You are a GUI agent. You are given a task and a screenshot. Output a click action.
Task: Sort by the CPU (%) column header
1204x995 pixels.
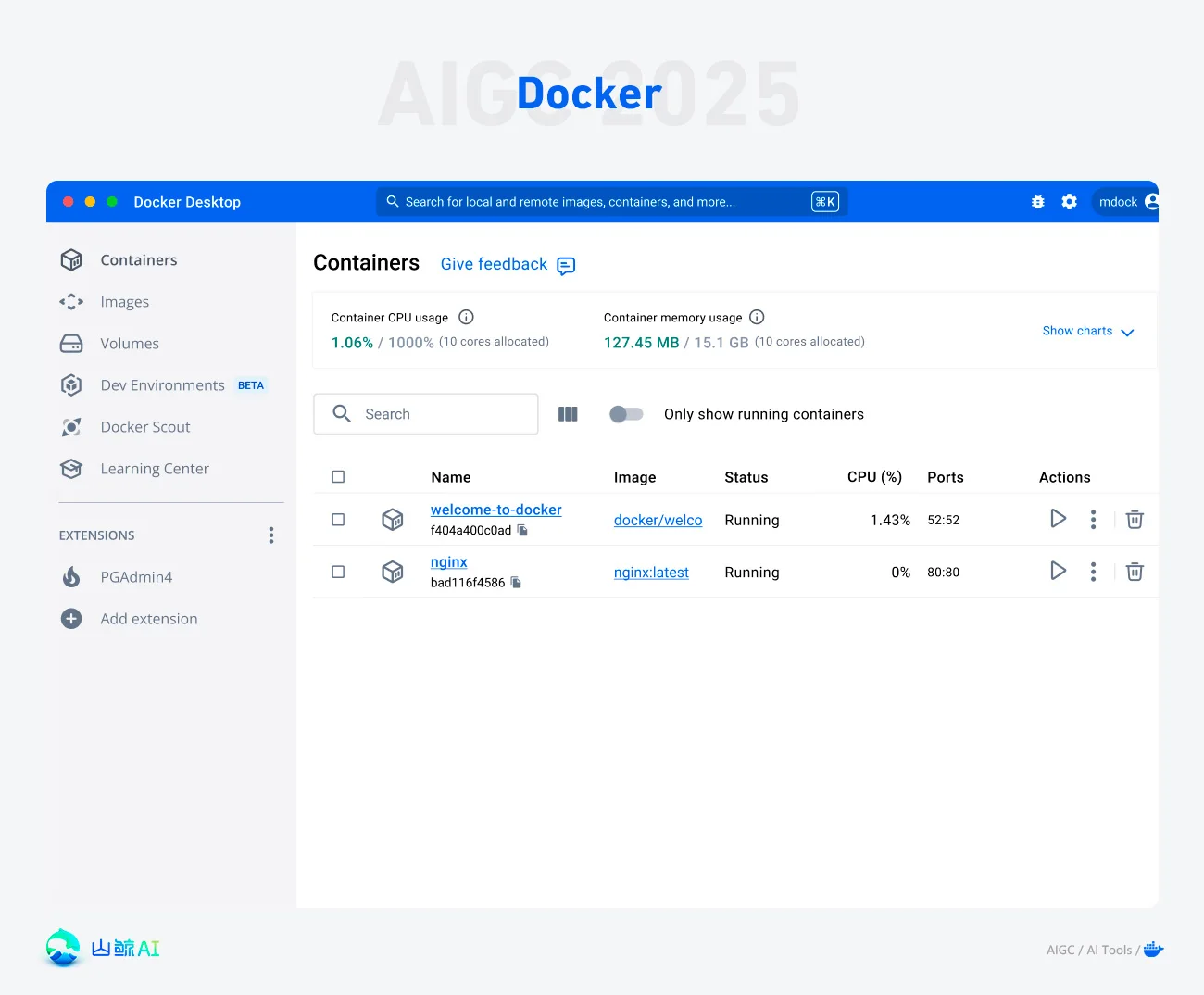coord(874,477)
